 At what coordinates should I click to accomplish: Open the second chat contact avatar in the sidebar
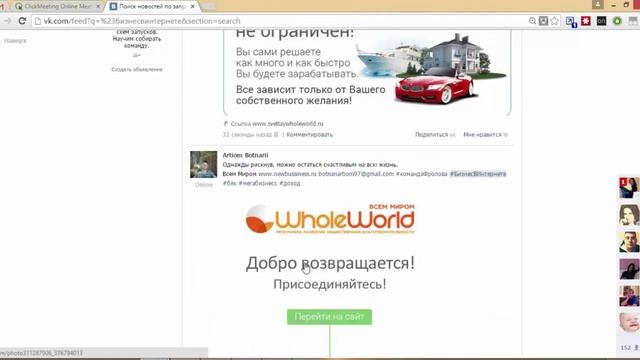point(629,215)
